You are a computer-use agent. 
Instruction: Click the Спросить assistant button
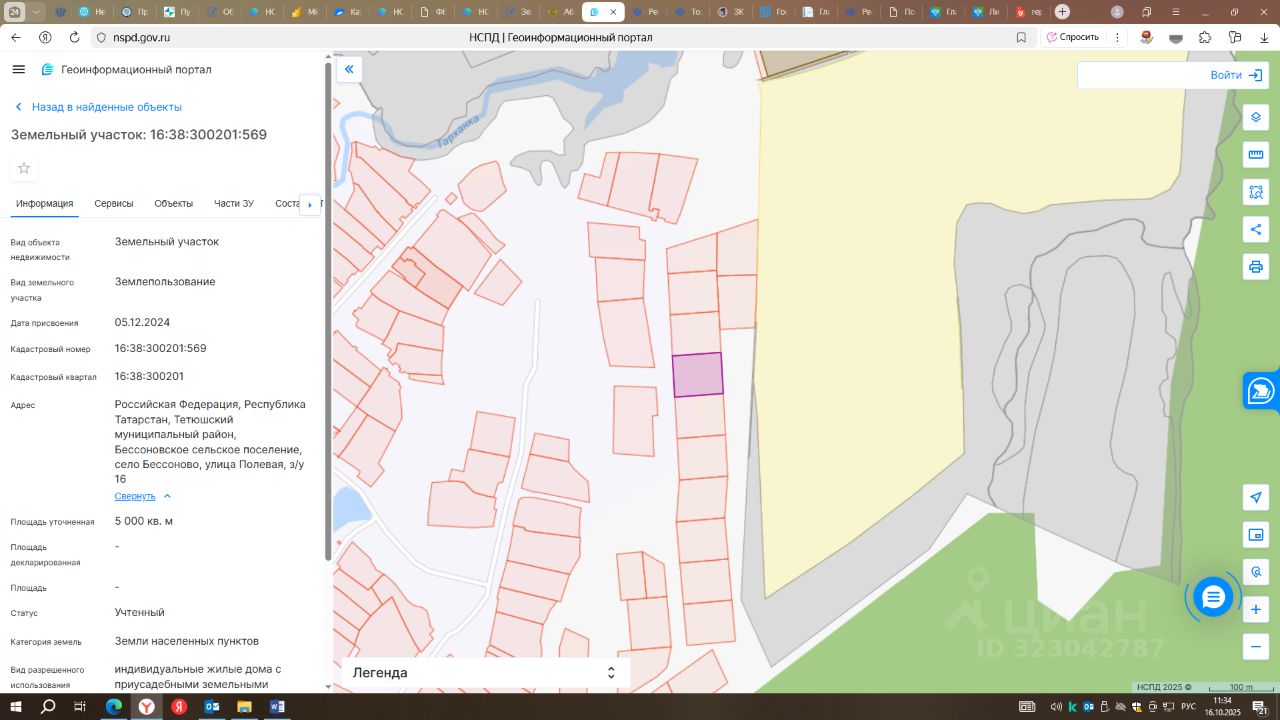tap(1071, 37)
